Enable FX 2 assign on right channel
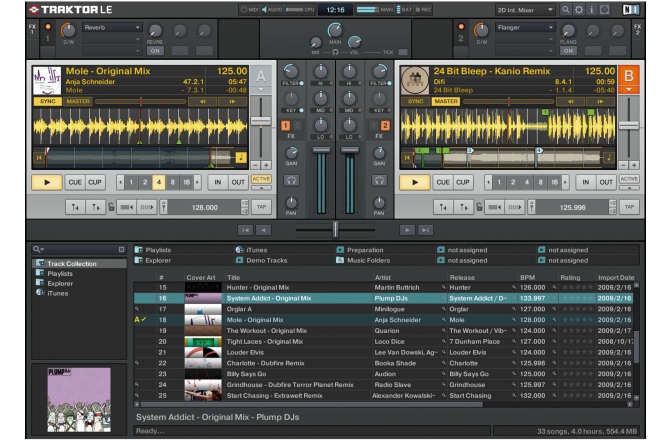Screen dimensions: 672x440 [385, 126]
